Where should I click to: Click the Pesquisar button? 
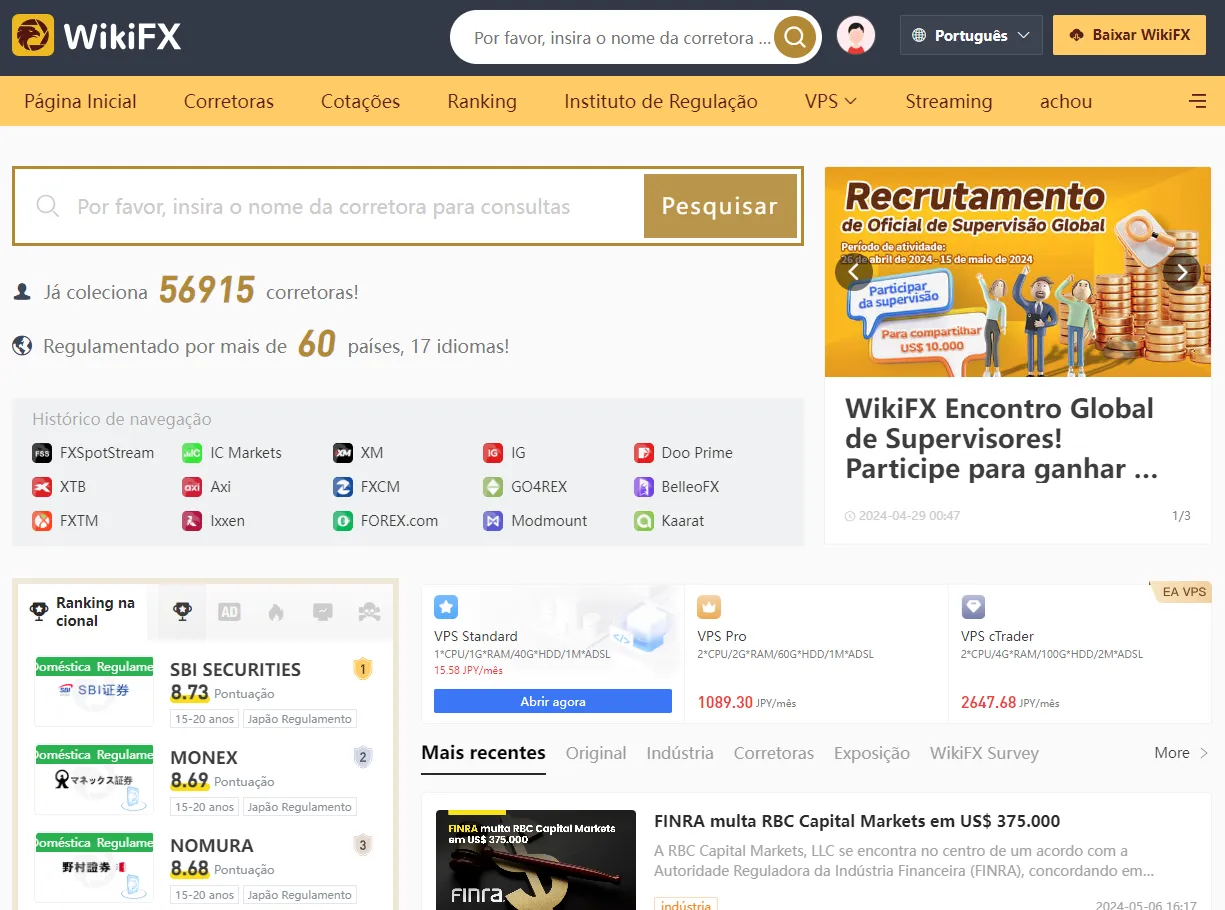[x=720, y=206]
